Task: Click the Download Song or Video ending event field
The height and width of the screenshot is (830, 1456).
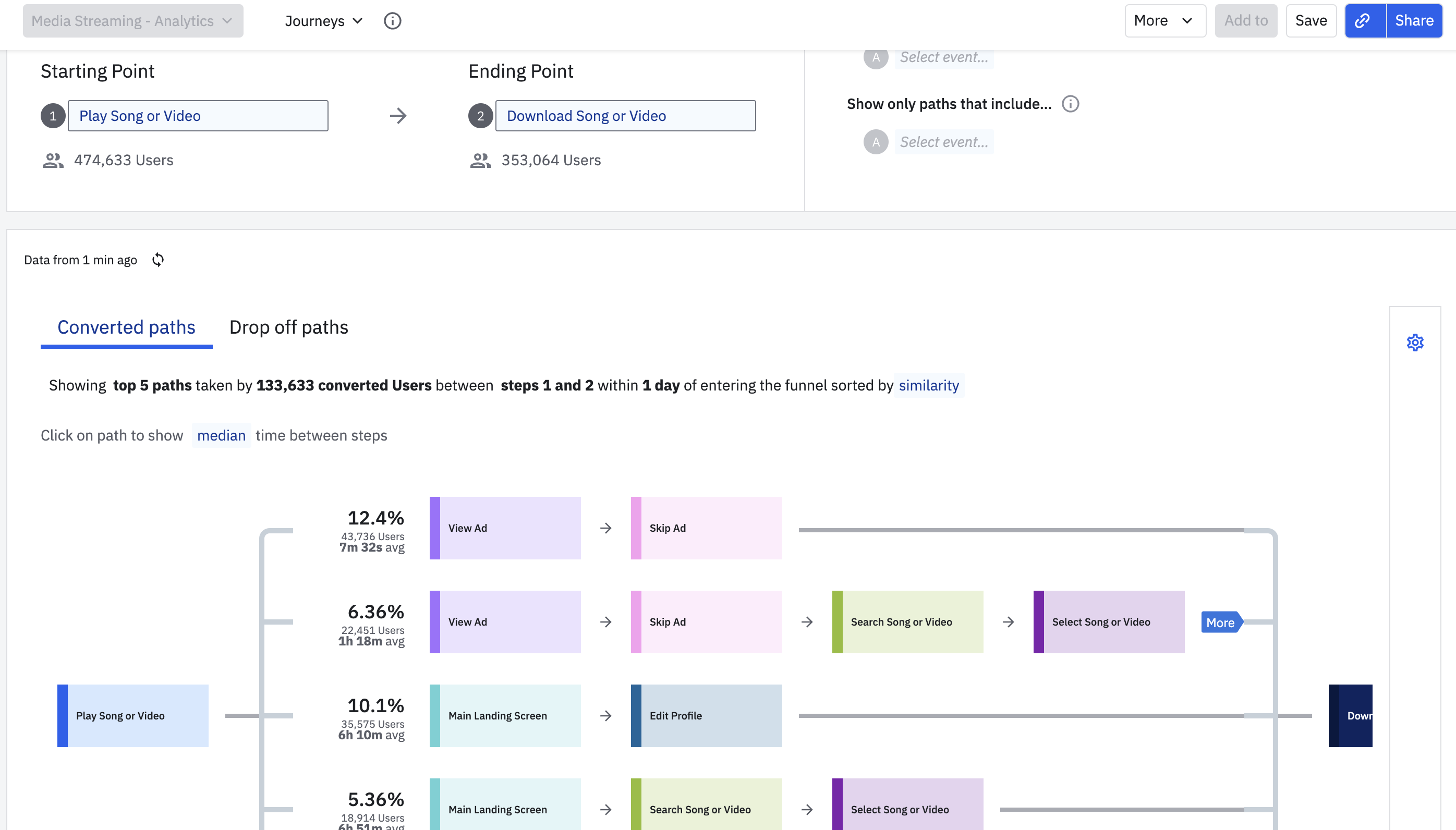Action: coord(625,116)
